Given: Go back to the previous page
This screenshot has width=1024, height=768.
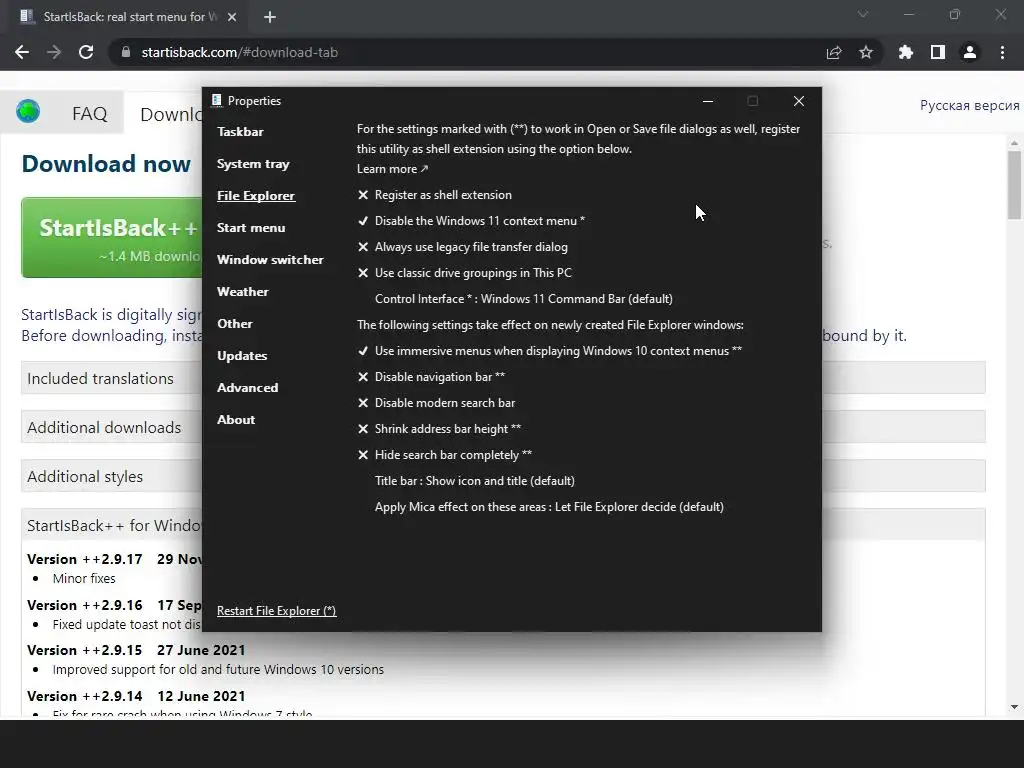Looking at the screenshot, I should pos(22,52).
